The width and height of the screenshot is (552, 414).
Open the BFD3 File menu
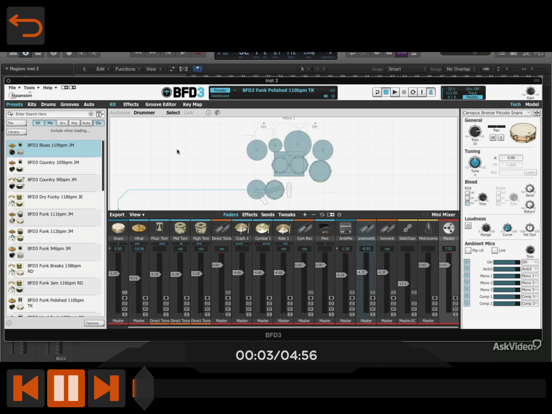(14, 87)
